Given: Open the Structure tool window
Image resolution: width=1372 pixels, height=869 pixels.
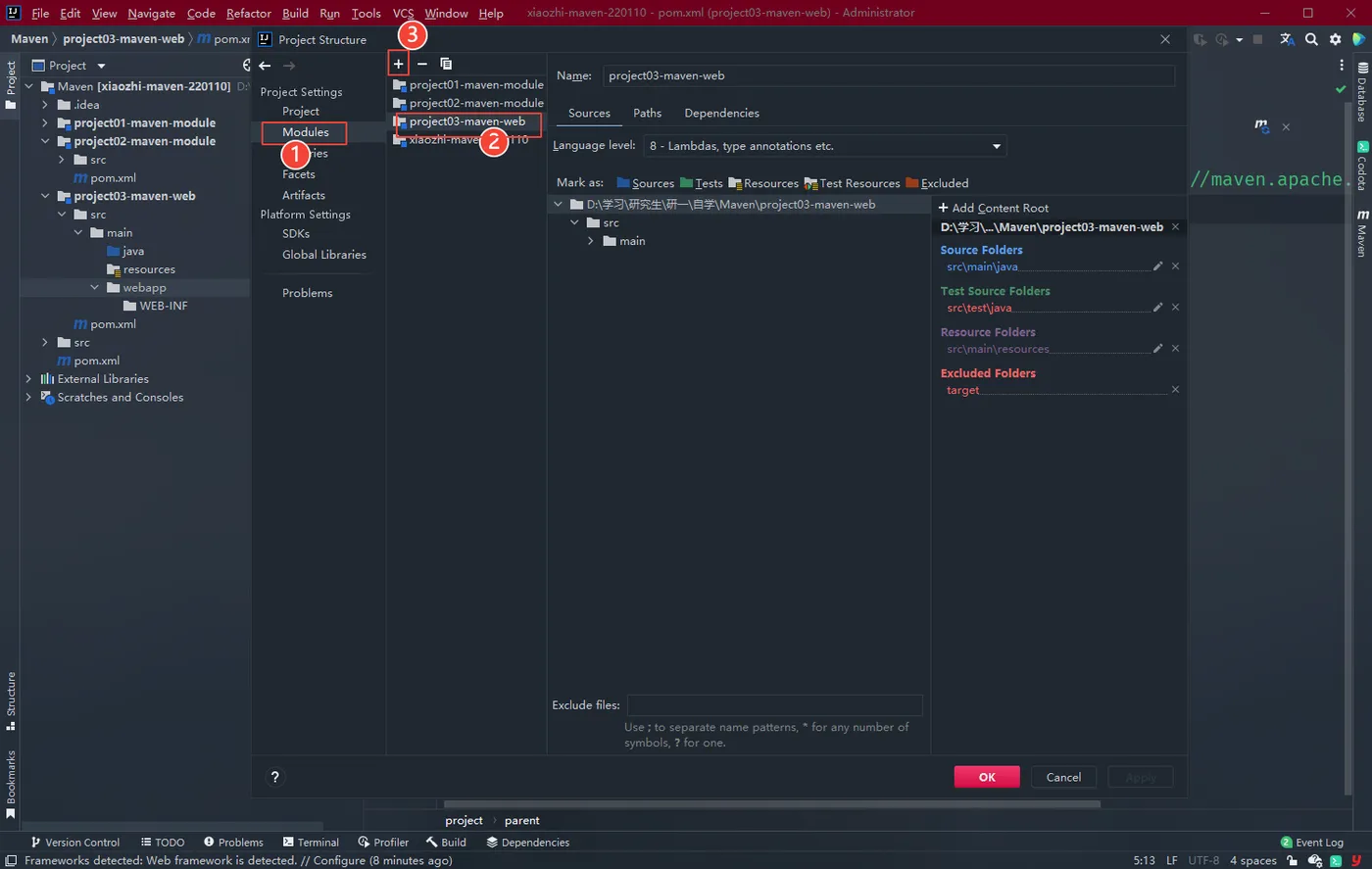Looking at the screenshot, I should click(x=11, y=701).
